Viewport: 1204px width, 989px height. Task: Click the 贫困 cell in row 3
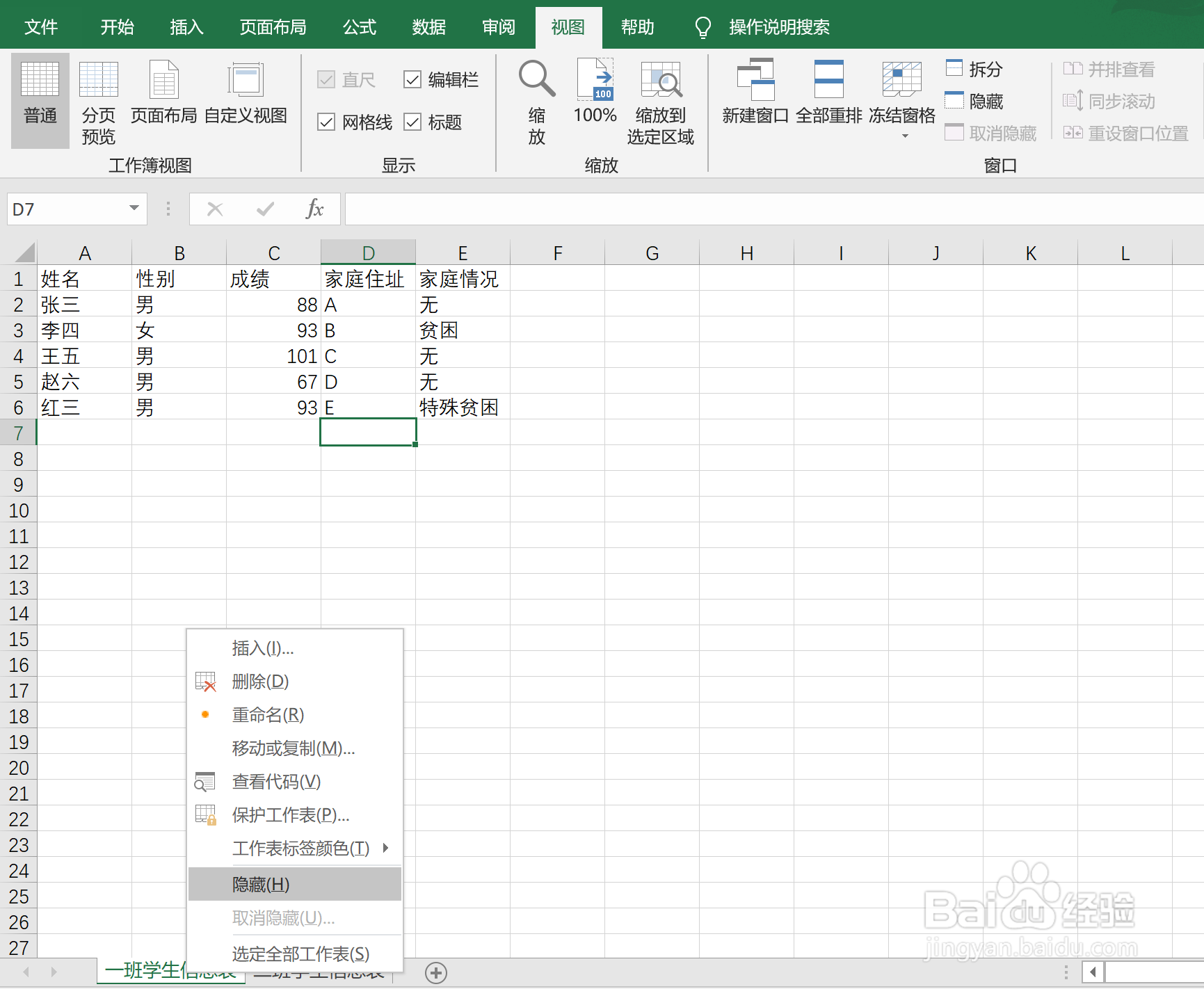click(463, 330)
